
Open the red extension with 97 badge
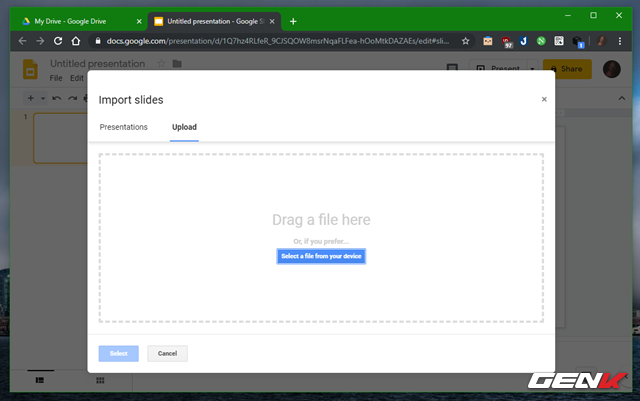pos(507,42)
